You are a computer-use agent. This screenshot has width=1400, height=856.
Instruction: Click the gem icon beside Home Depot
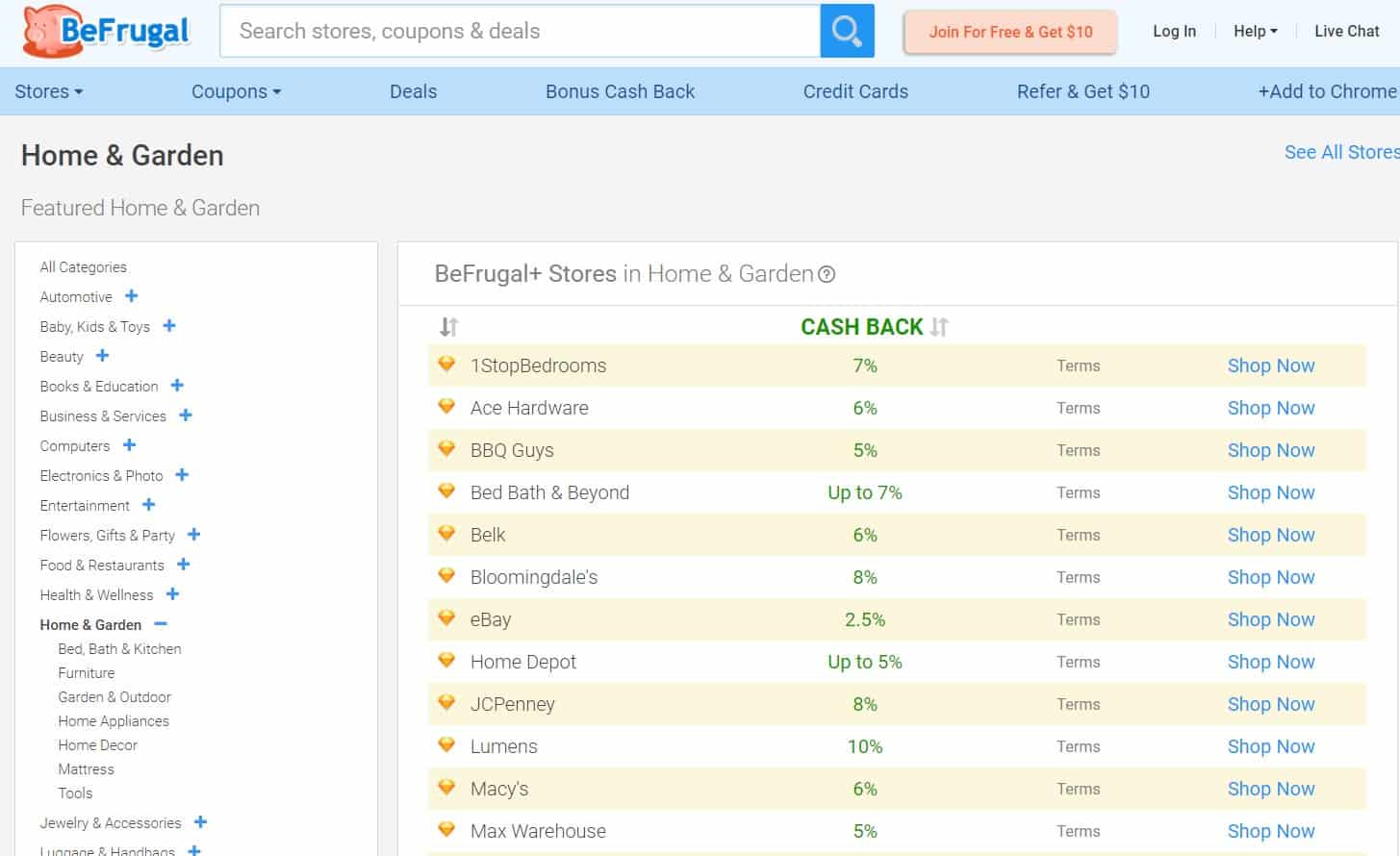tap(446, 661)
